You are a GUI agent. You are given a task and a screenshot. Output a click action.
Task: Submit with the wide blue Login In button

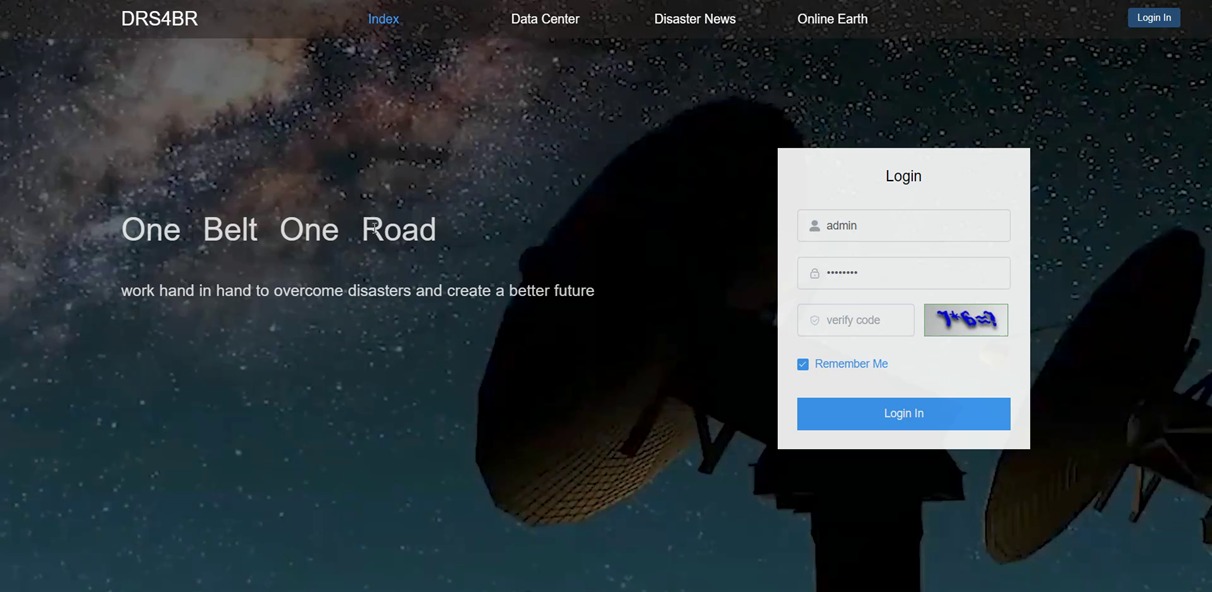(903, 414)
